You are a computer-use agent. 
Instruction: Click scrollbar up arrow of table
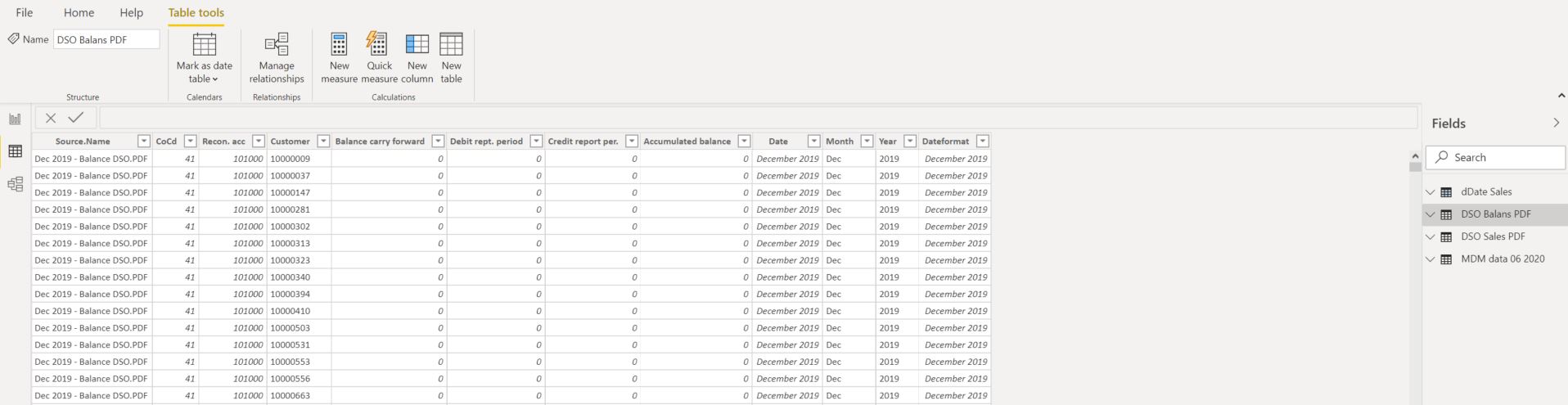(1415, 155)
